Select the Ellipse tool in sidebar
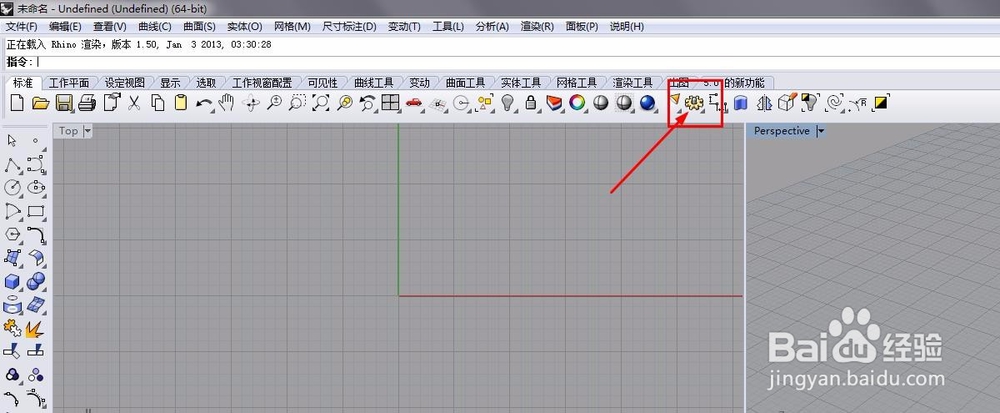1000x413 pixels. pos(36,188)
